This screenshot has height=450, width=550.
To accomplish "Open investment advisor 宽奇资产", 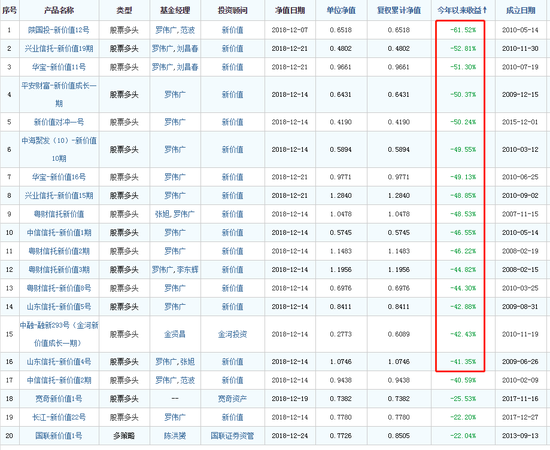I will coord(232,399).
